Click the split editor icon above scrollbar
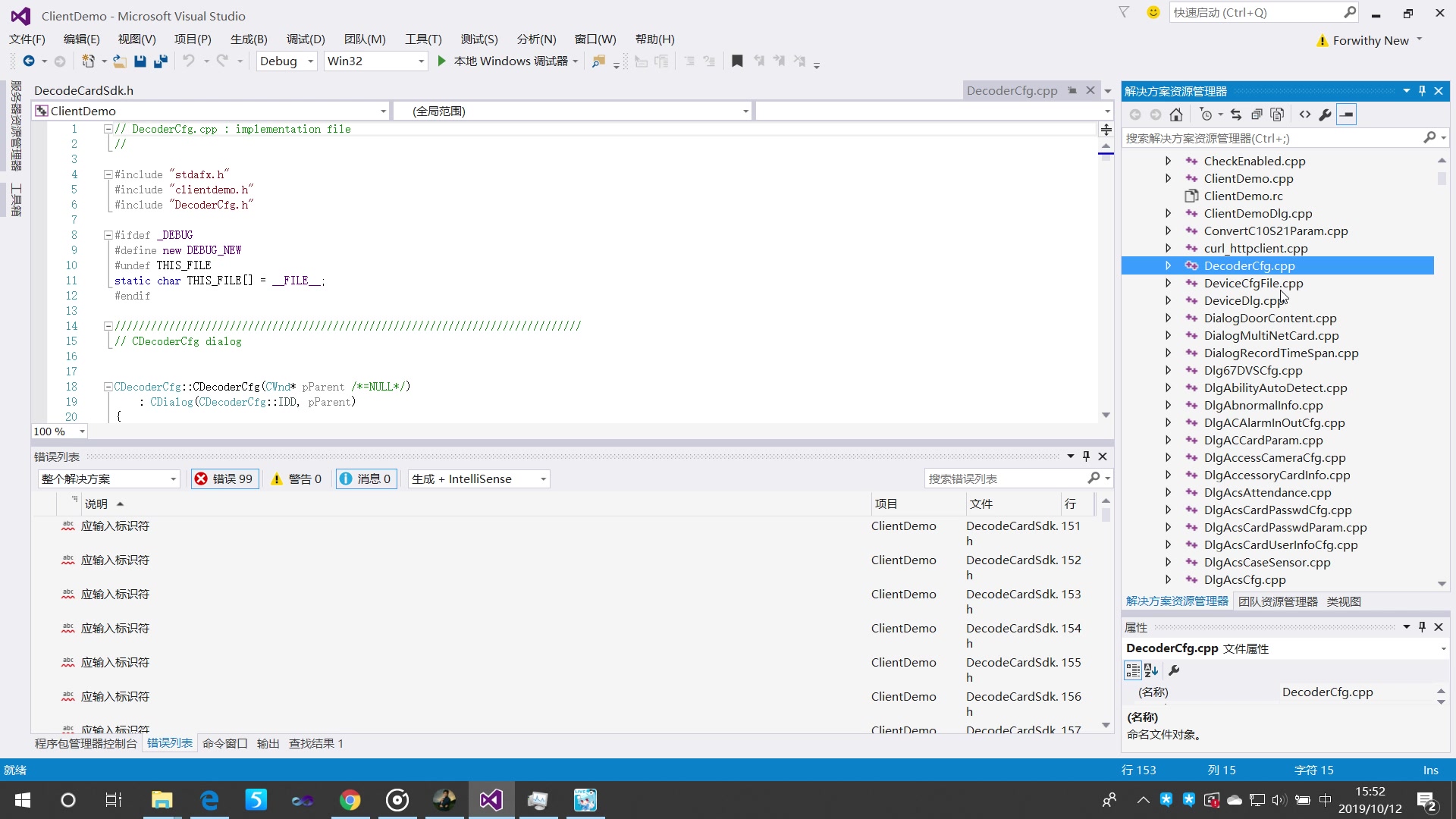This screenshot has width=1456, height=819. pyautogui.click(x=1106, y=130)
